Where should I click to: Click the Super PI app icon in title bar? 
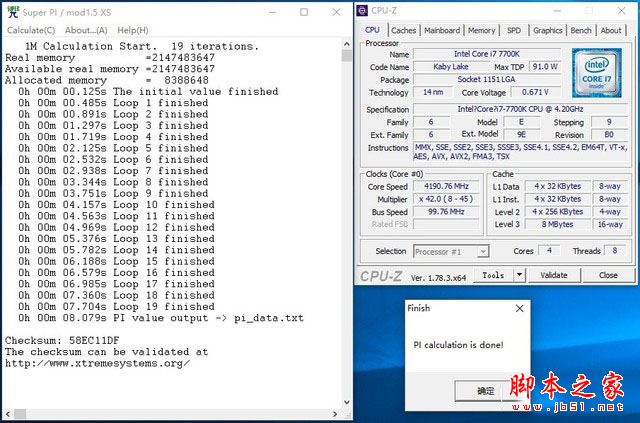click(13, 12)
